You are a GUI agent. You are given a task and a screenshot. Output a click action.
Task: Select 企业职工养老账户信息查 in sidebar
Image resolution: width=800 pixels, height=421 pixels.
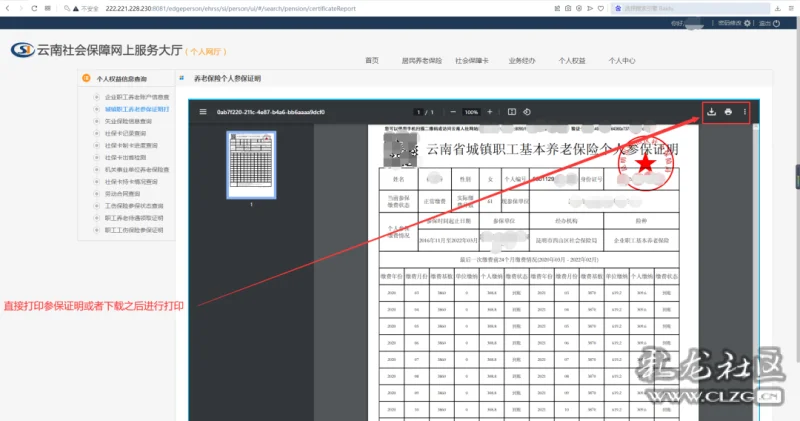pos(137,97)
